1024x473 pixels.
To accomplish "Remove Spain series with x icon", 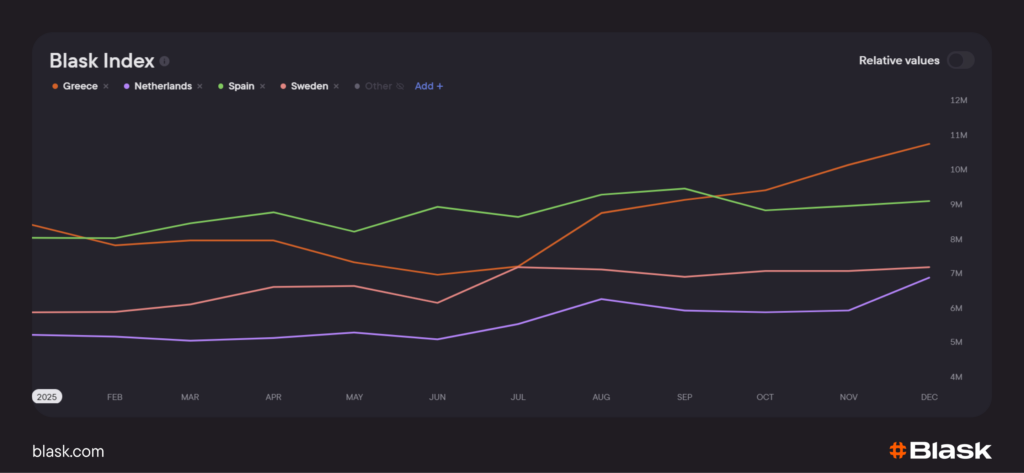I will click(x=262, y=87).
